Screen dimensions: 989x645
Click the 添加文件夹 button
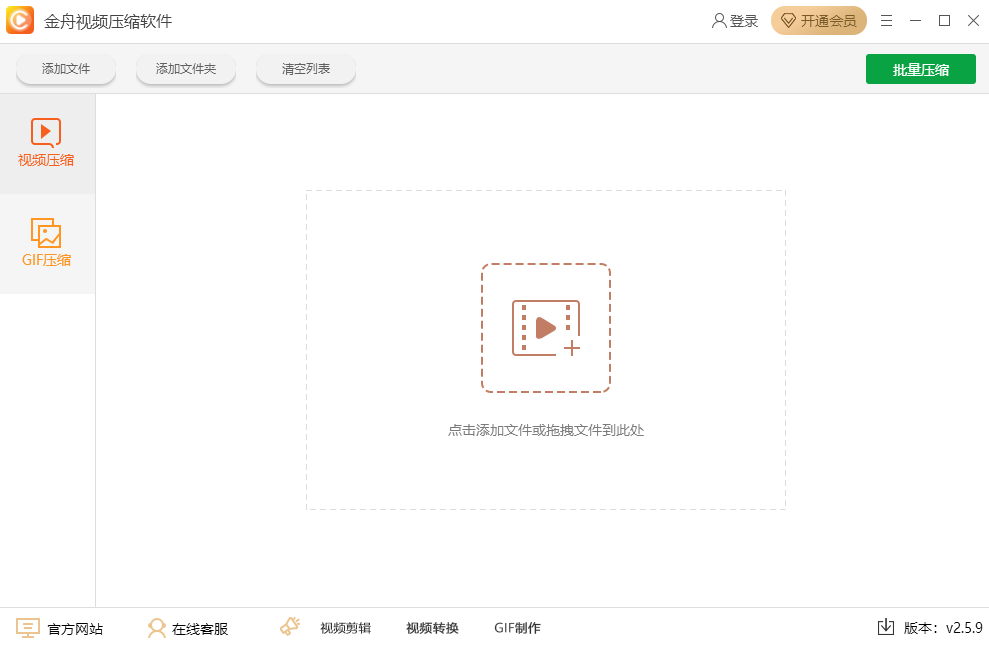(x=186, y=69)
